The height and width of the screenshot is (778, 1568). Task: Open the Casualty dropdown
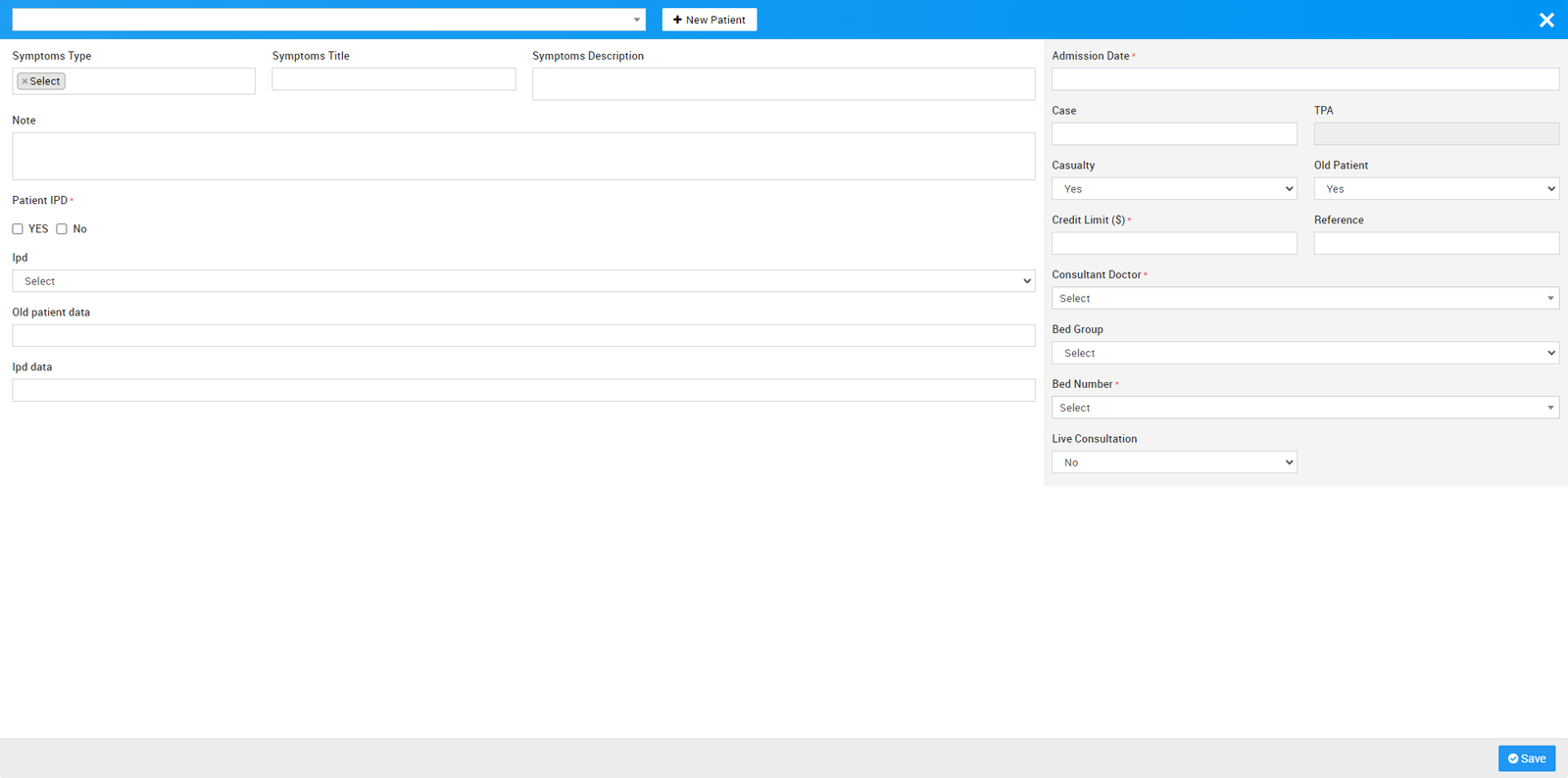point(1173,189)
